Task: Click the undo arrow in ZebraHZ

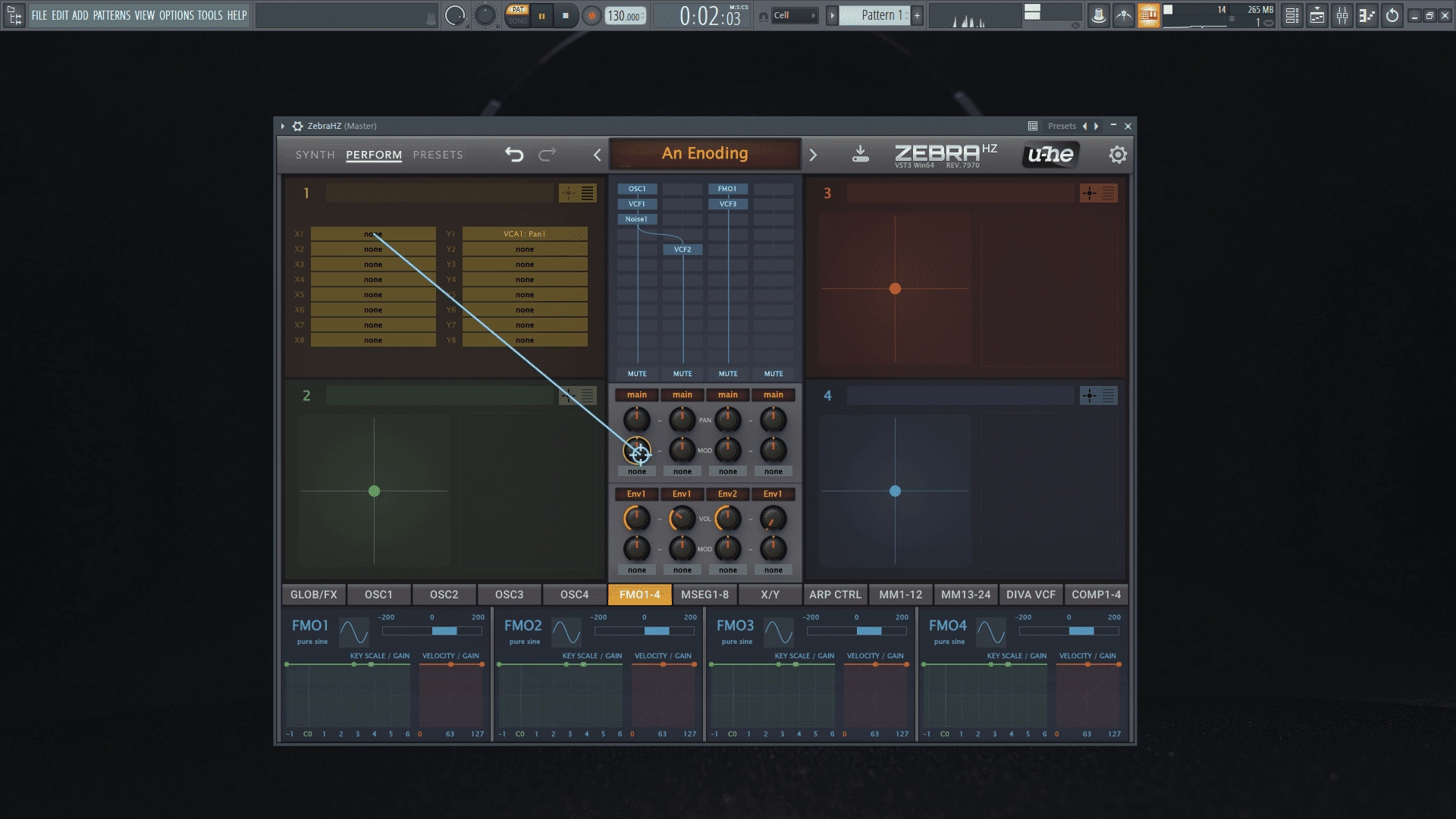Action: point(514,155)
